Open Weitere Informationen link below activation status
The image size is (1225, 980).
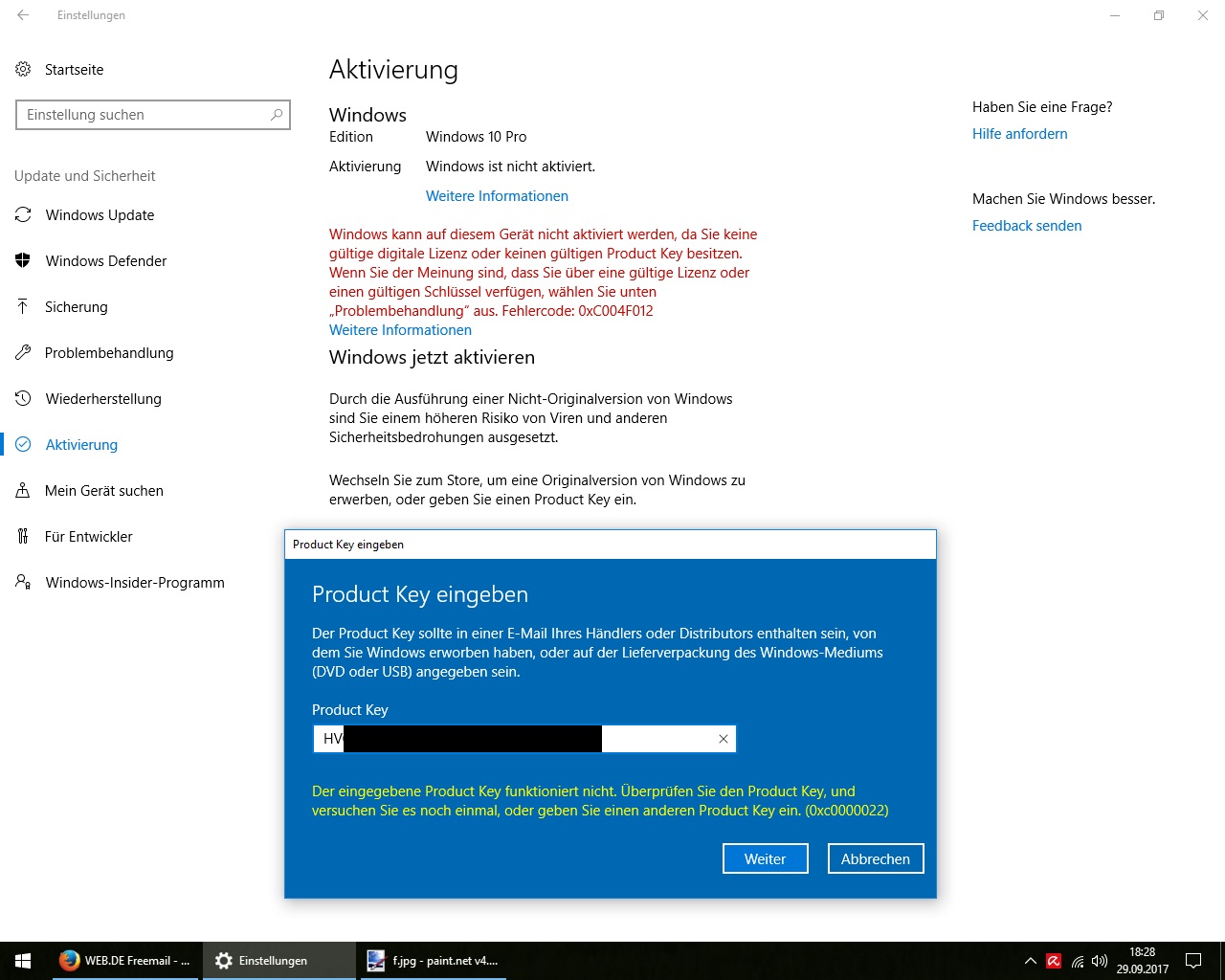pyautogui.click(x=497, y=196)
